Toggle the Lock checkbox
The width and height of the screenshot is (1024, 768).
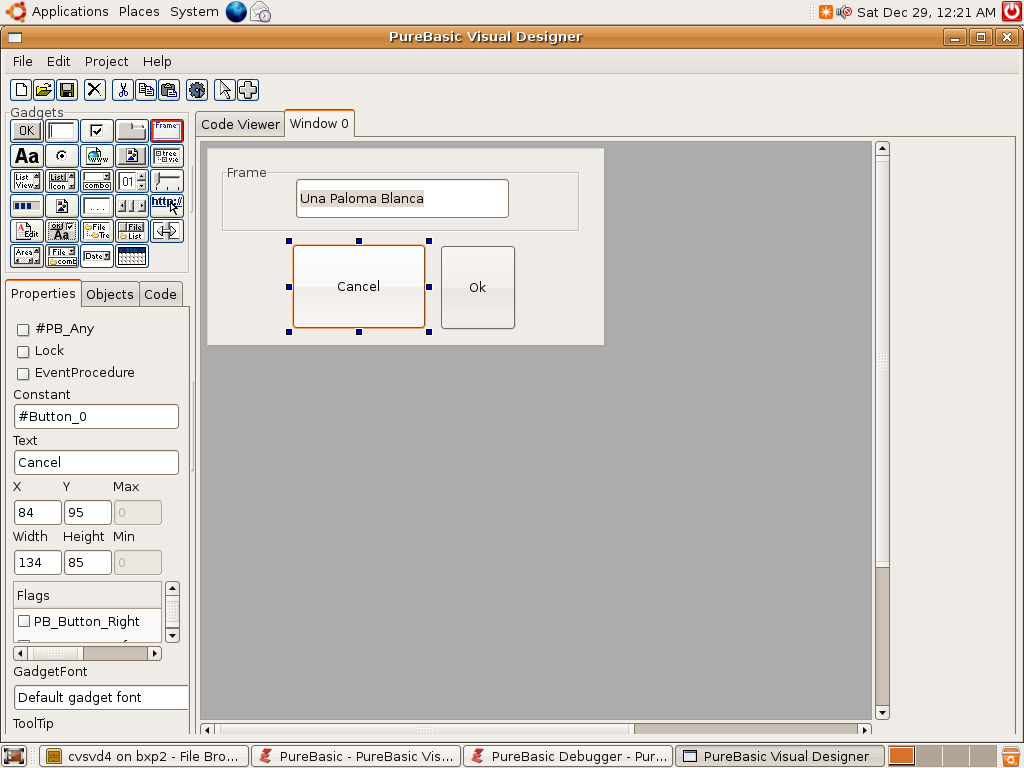pos(23,351)
